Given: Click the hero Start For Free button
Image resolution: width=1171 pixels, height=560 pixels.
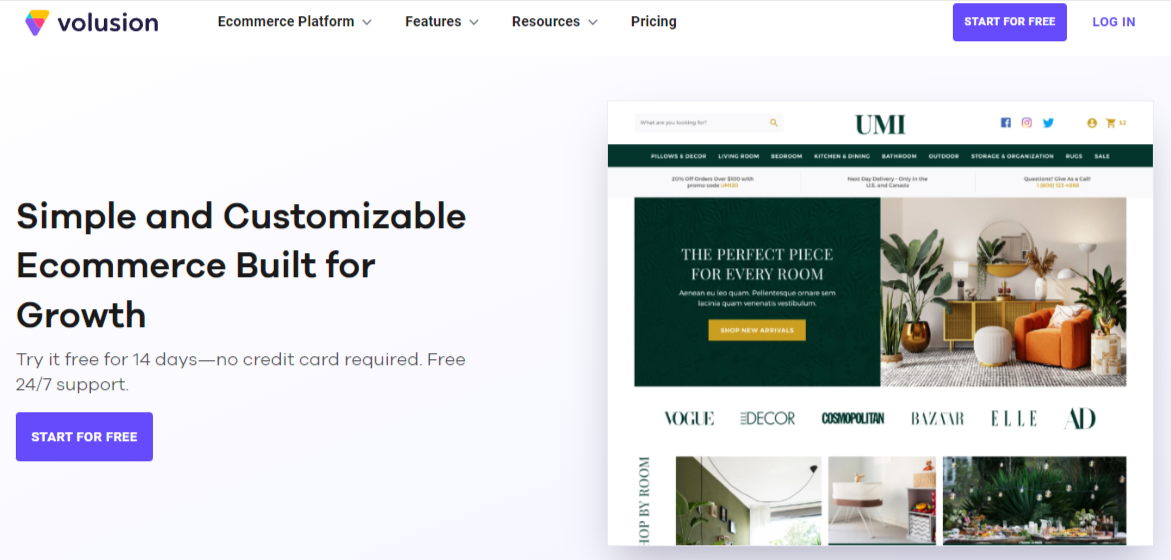Looking at the screenshot, I should point(84,437).
